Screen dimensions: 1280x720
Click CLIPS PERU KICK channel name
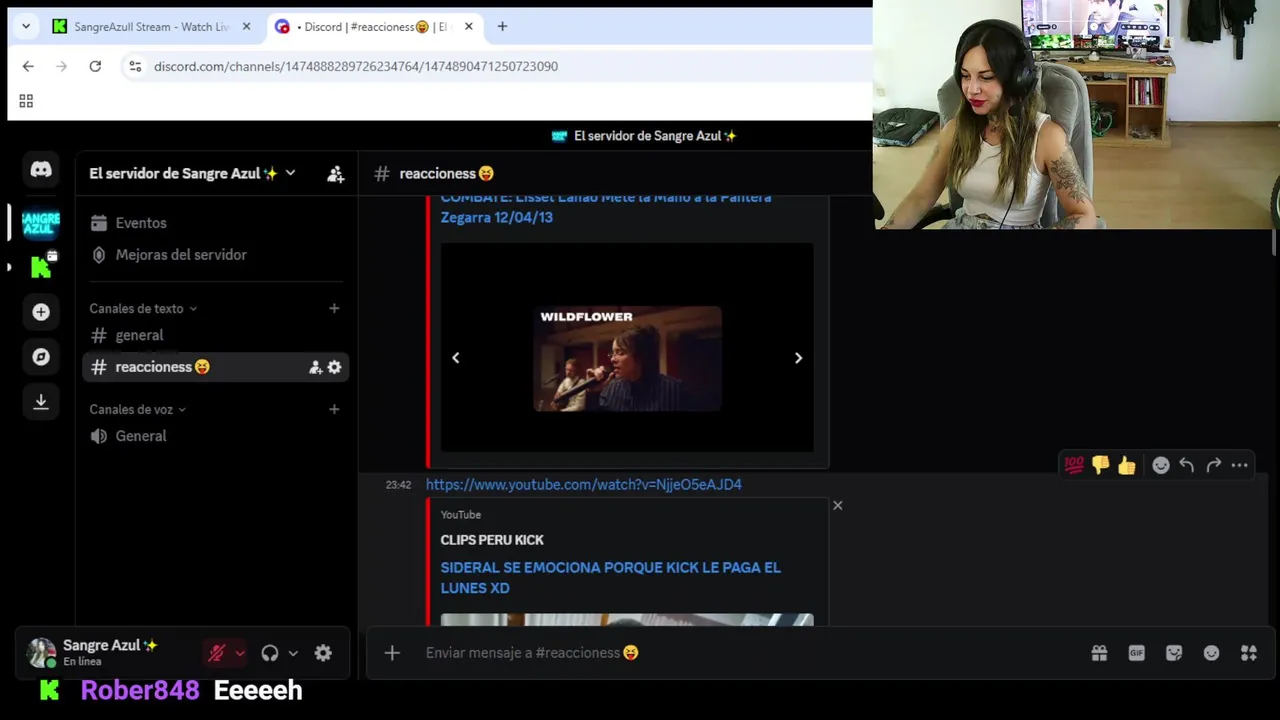click(492, 540)
